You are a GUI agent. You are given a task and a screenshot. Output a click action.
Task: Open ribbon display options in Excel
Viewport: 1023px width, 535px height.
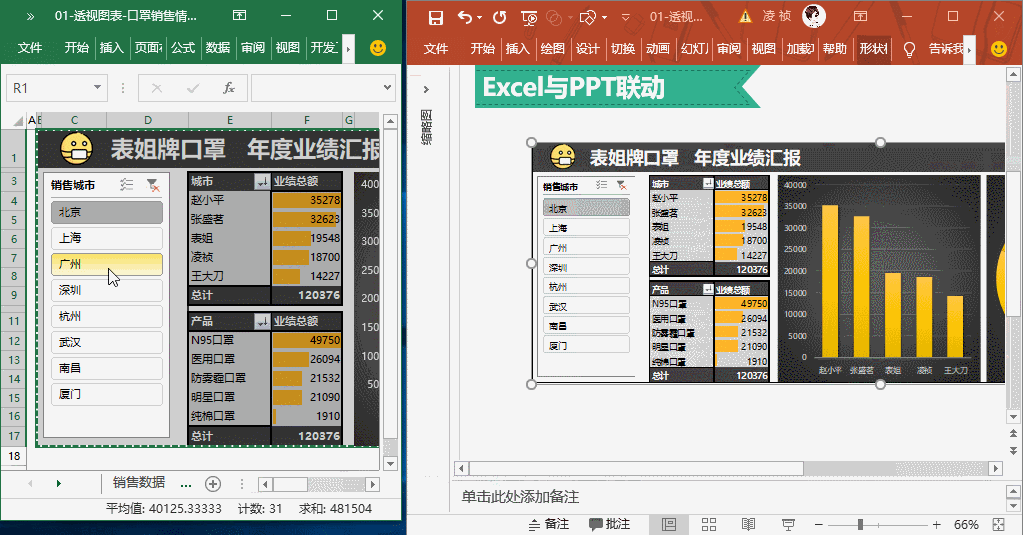click(x=239, y=15)
